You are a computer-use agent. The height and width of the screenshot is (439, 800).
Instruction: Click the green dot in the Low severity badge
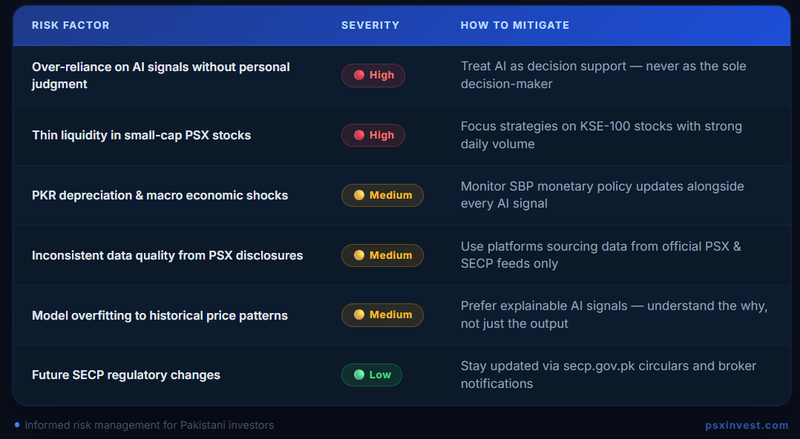(358, 375)
